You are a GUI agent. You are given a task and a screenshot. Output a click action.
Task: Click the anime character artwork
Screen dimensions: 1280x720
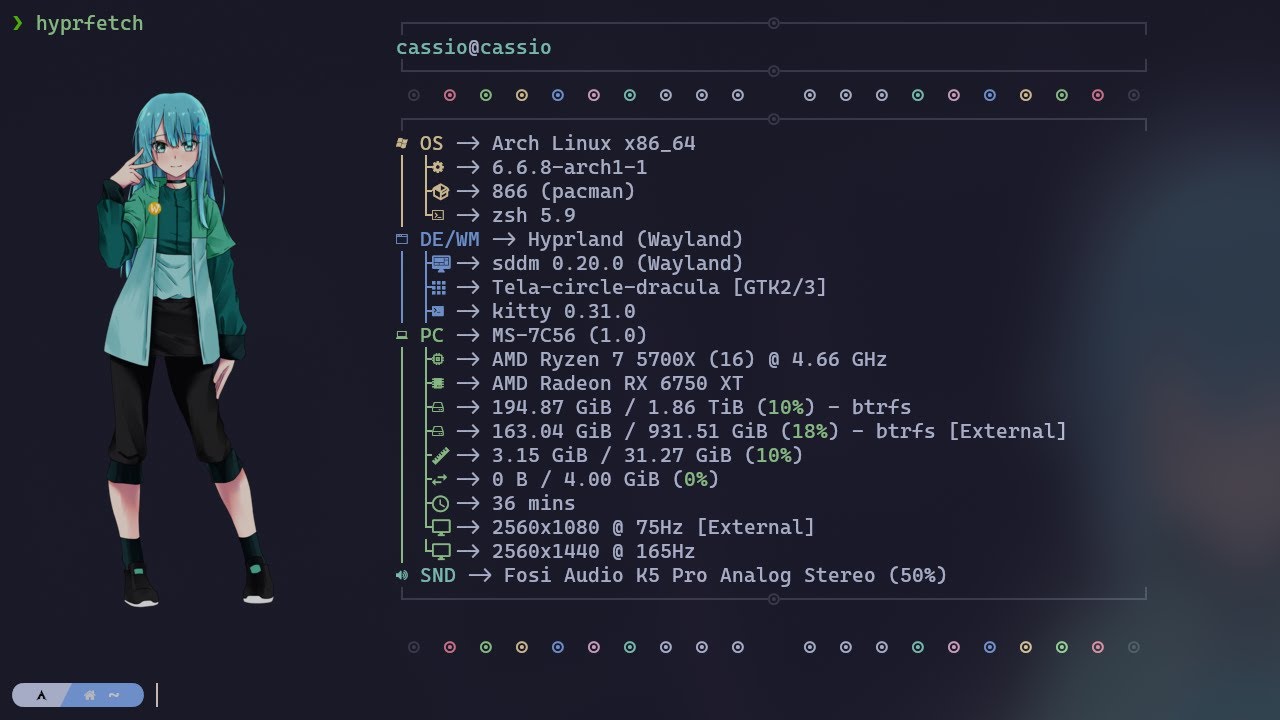tap(184, 348)
